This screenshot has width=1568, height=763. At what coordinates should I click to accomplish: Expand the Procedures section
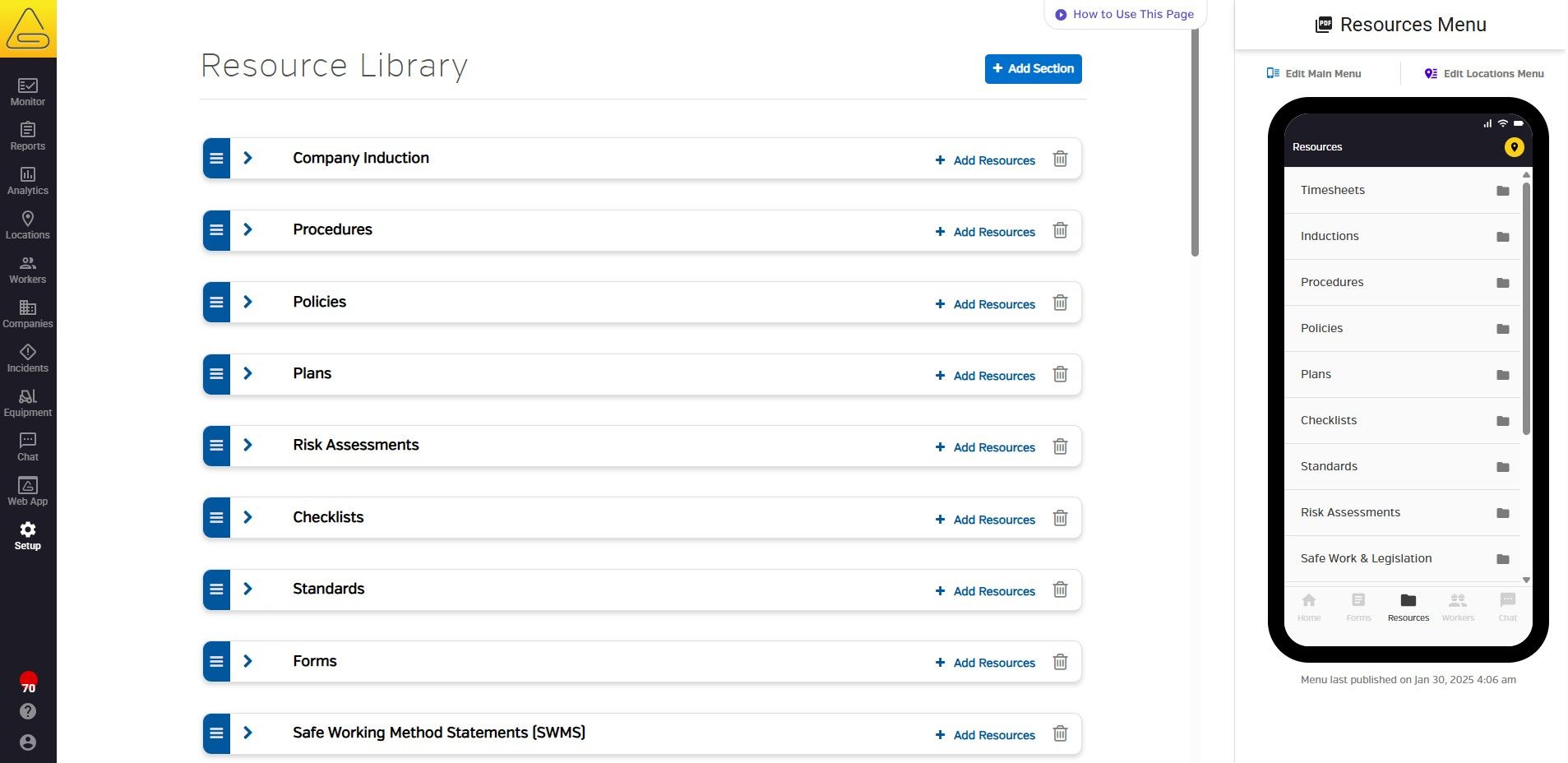coord(247,229)
